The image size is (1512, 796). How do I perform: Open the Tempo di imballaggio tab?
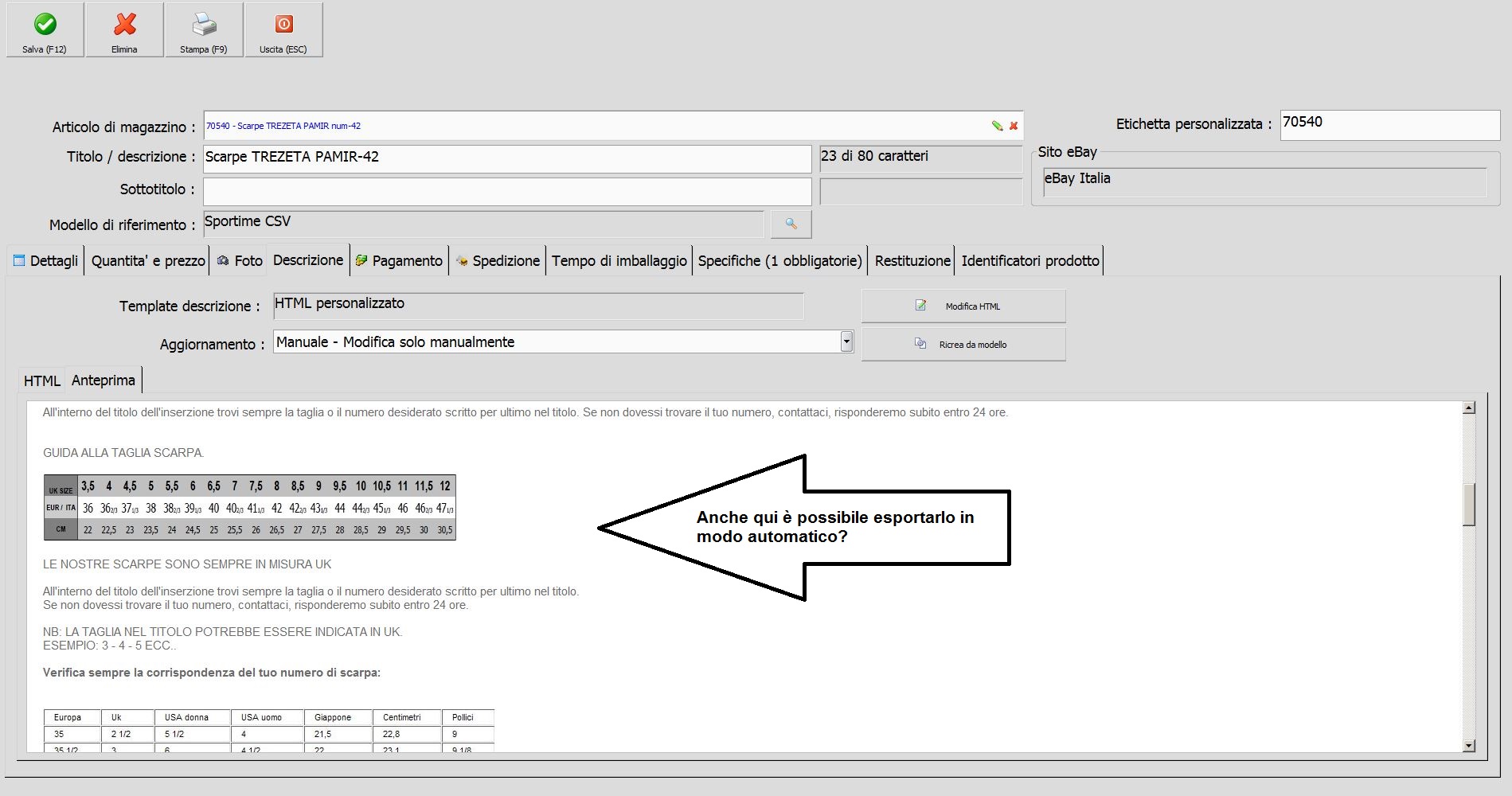(619, 261)
